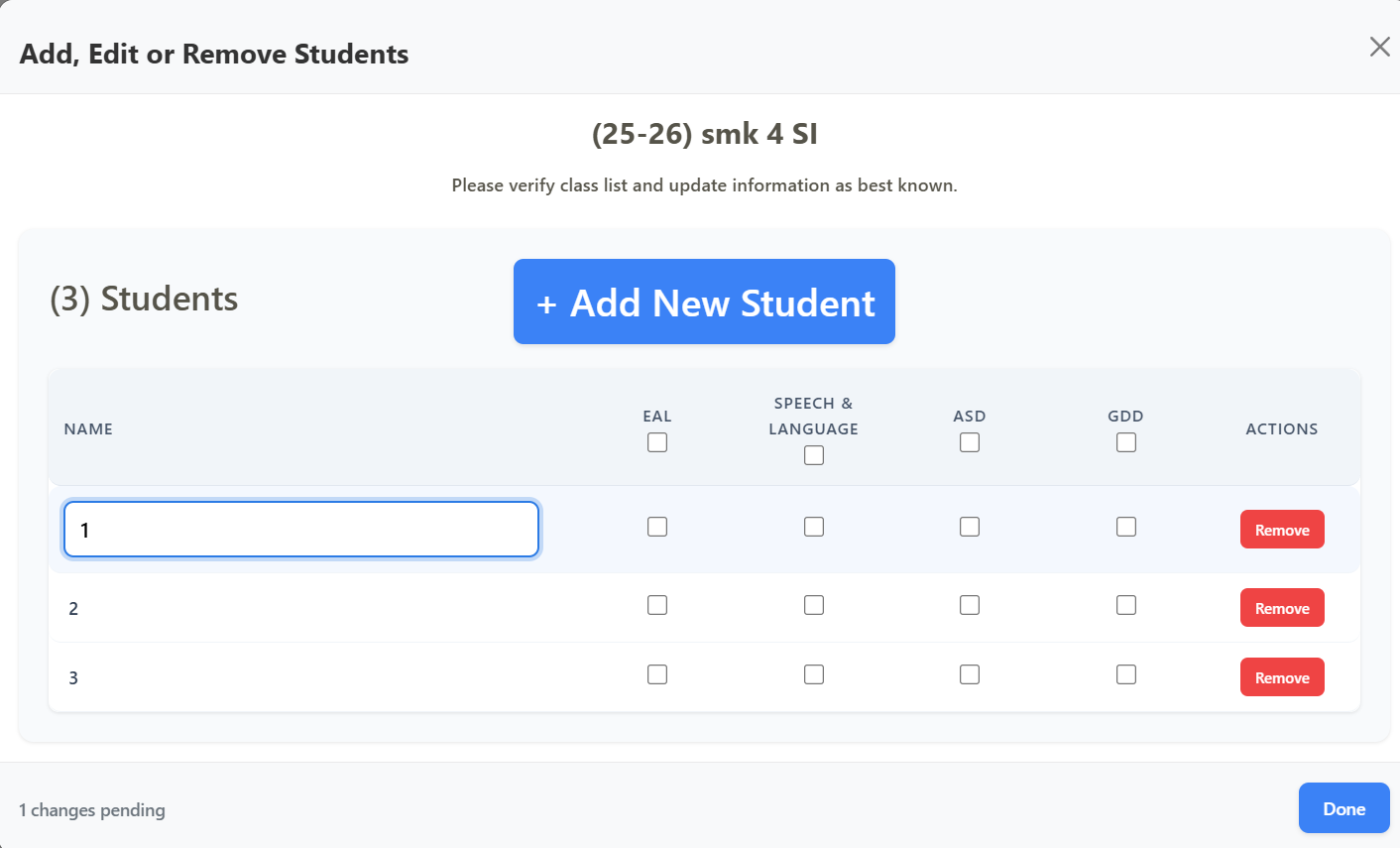Select student 2 name to edit
The width and height of the screenshot is (1400, 848).
pos(73,608)
